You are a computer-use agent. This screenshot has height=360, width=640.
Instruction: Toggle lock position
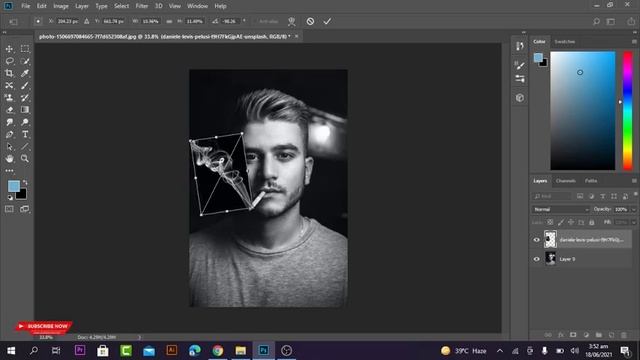click(571, 222)
